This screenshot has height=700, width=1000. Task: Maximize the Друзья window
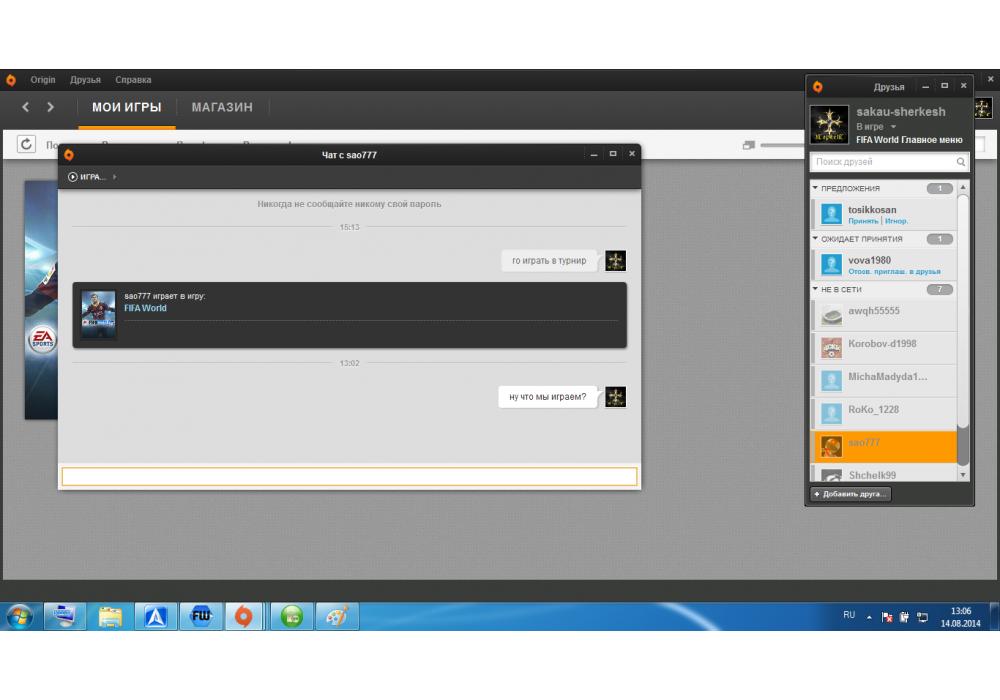[x=945, y=85]
